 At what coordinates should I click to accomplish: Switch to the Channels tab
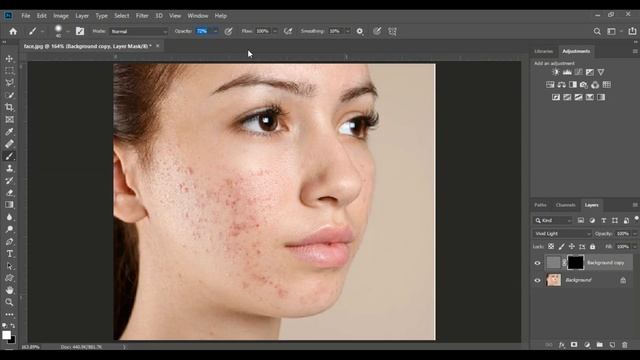pyautogui.click(x=565, y=205)
